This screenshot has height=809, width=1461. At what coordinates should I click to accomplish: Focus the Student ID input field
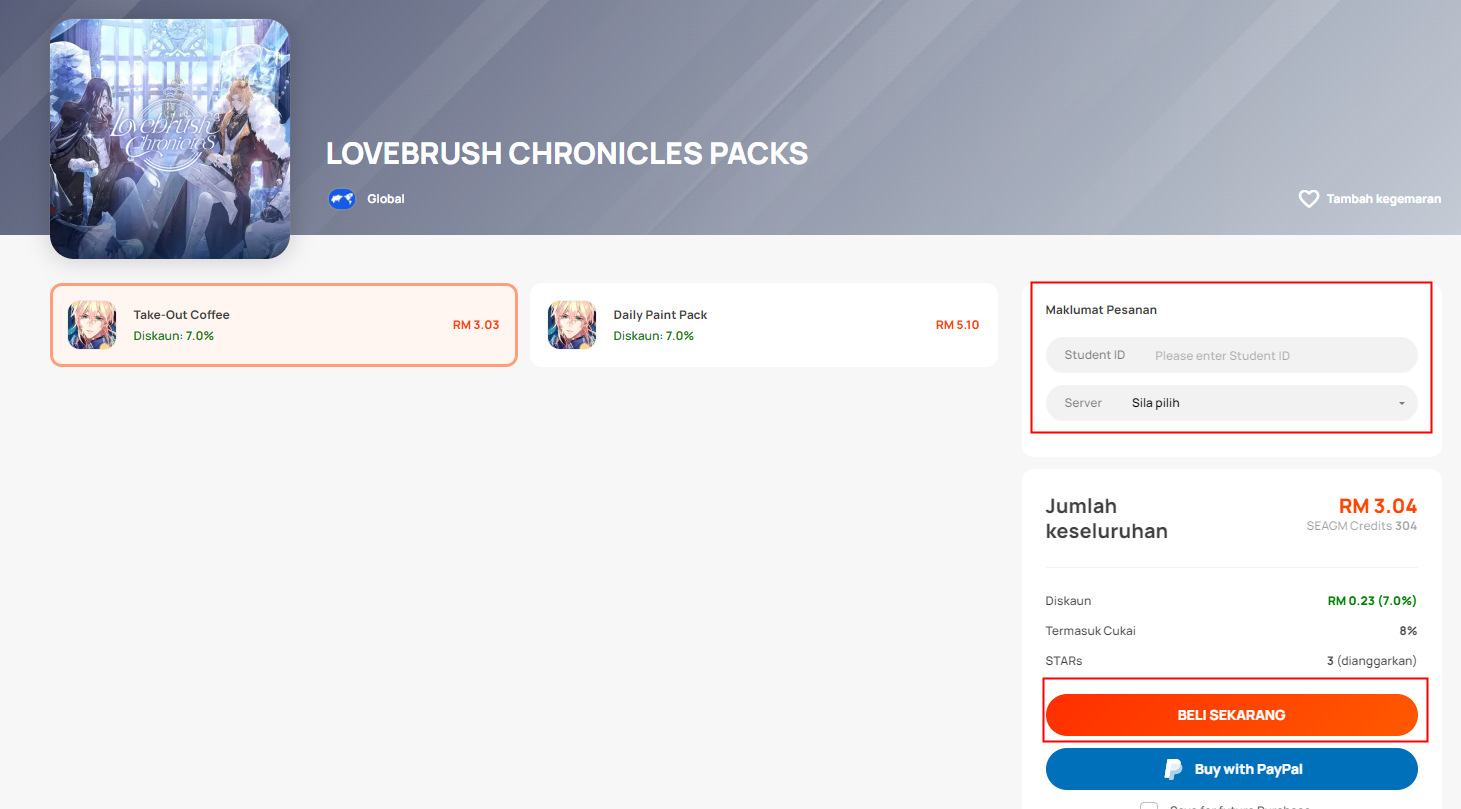(x=1232, y=355)
